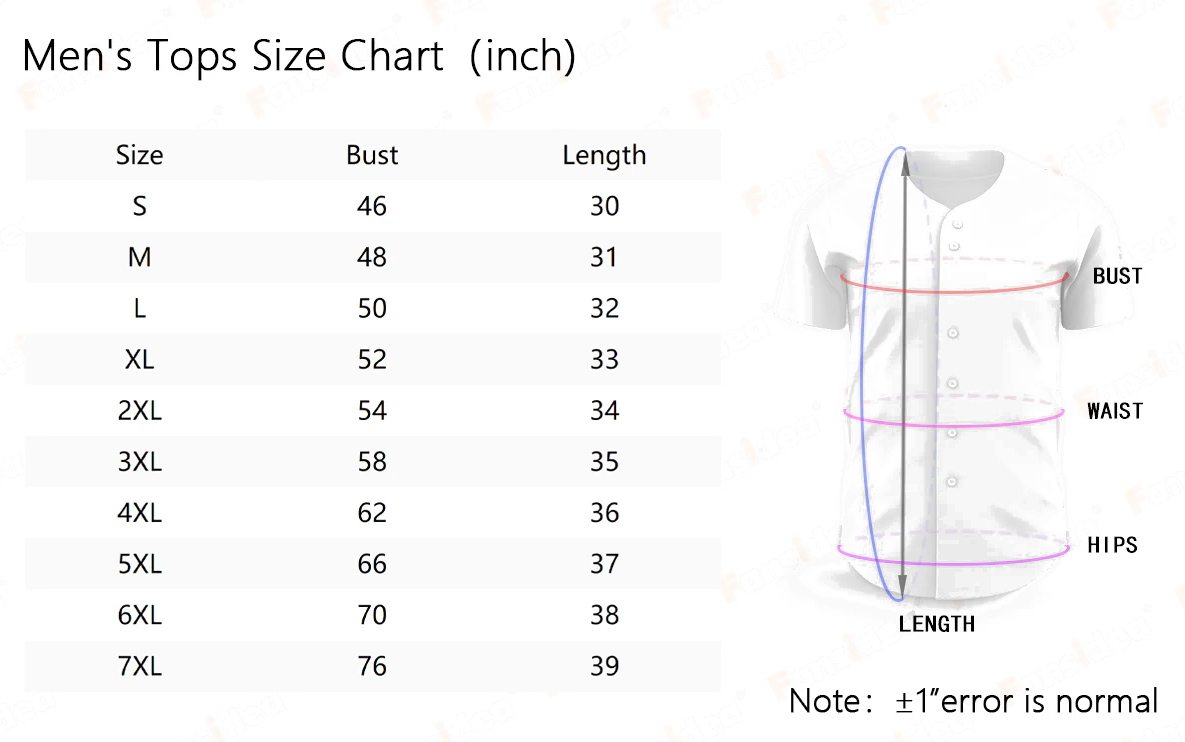Click the Men's Tops Size Chart title
Screen dimensions: 1185x742
tap(299, 56)
